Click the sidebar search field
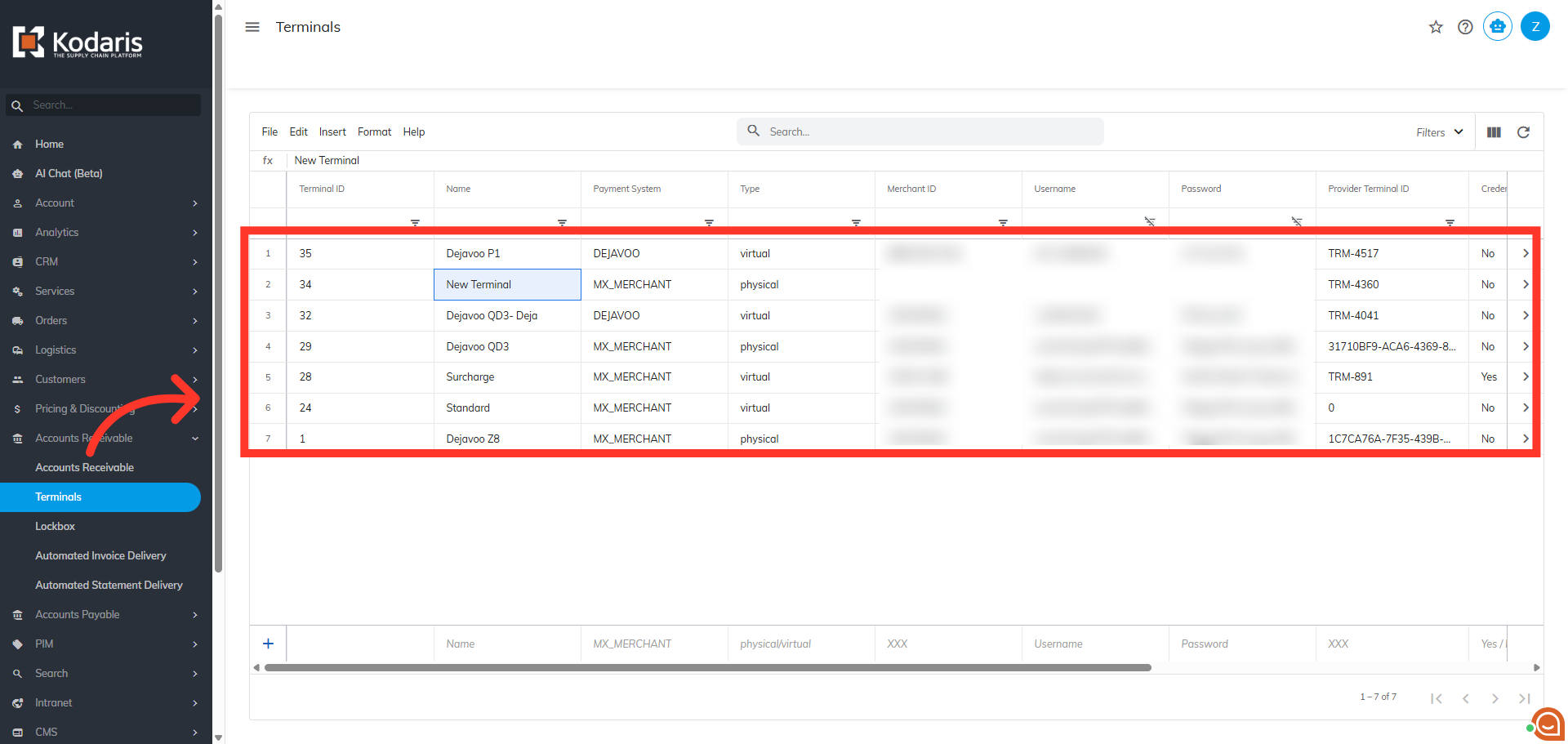Viewport: 1568px width, 744px height. coord(104,105)
